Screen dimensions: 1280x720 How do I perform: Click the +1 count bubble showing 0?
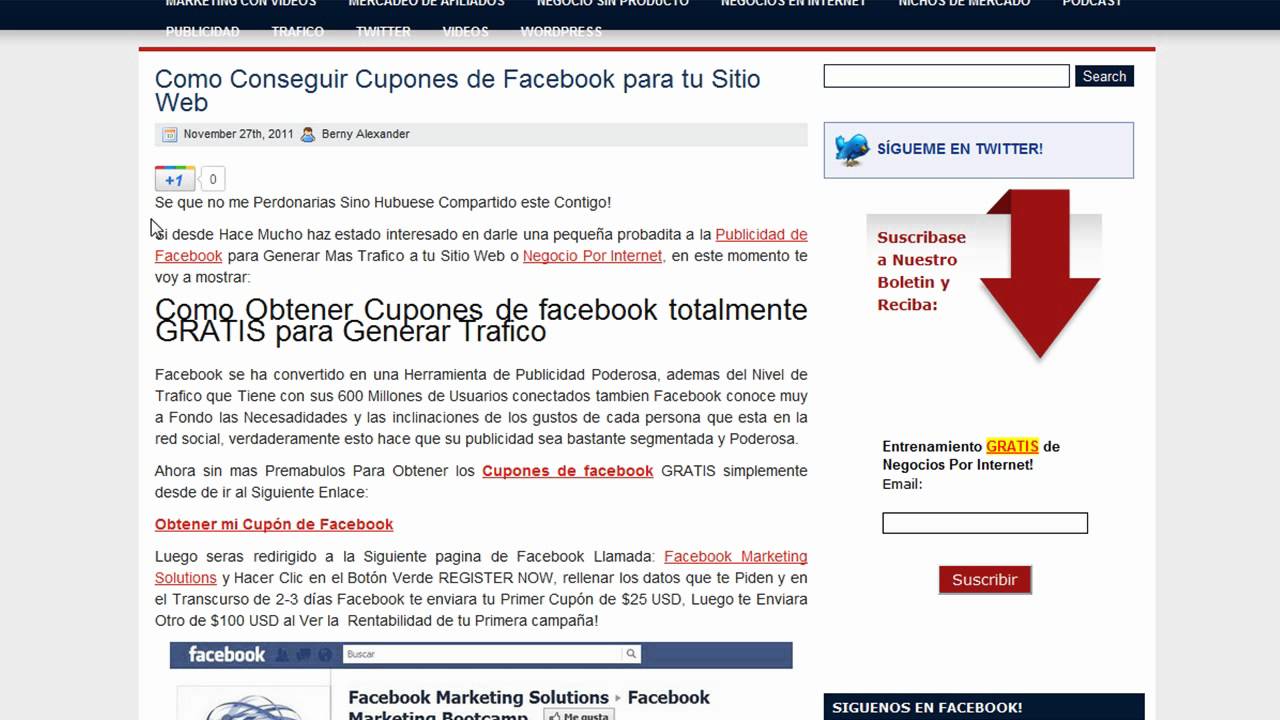coord(213,180)
